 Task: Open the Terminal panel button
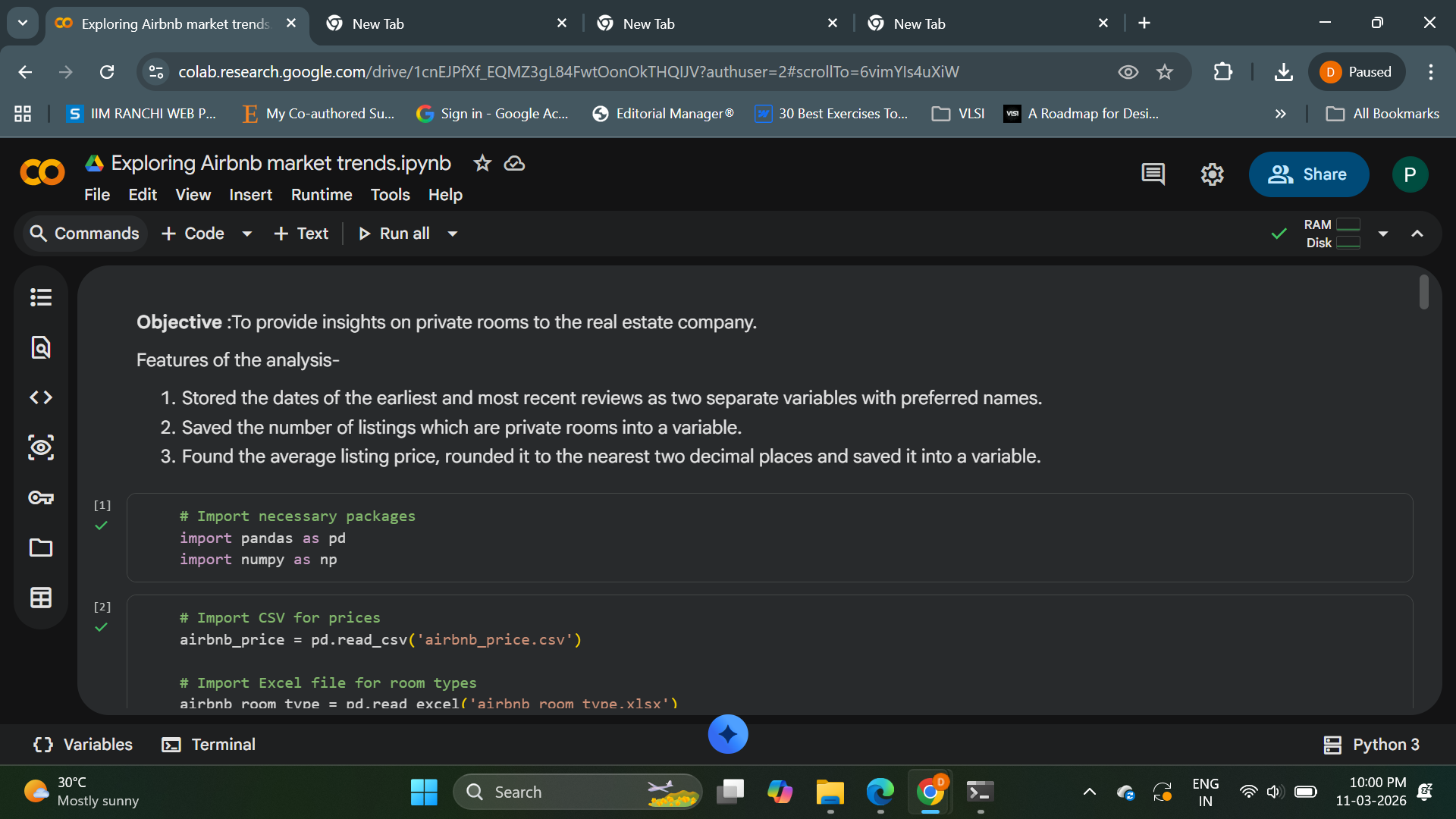[x=209, y=745]
